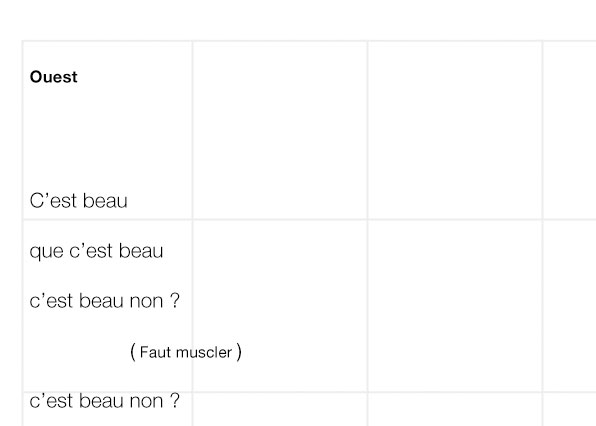Click third-column cell in the middle row
Screen dimensions: 596x426
click(455, 306)
